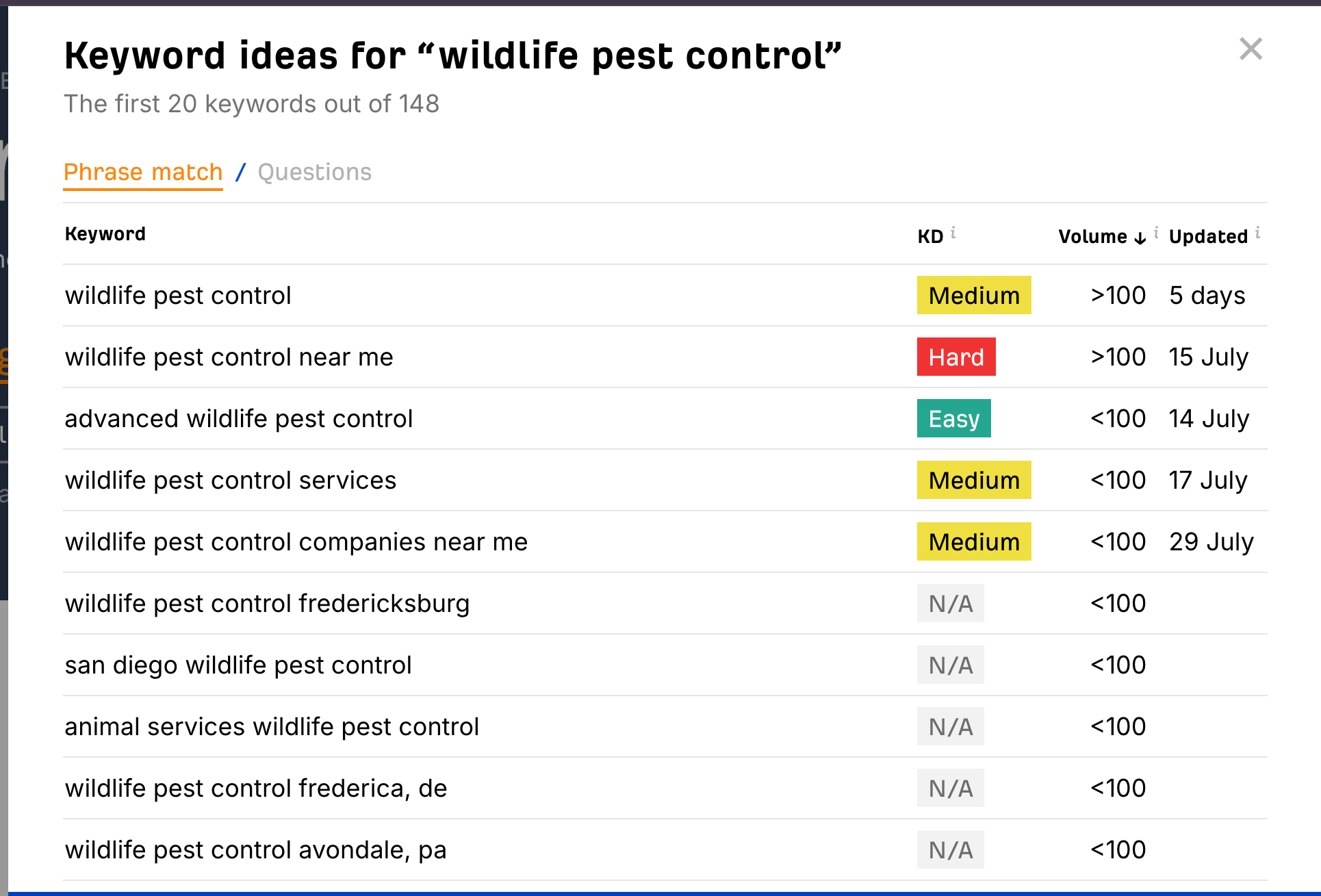
Task: Click the Hard difficulty badge
Action: coord(956,357)
